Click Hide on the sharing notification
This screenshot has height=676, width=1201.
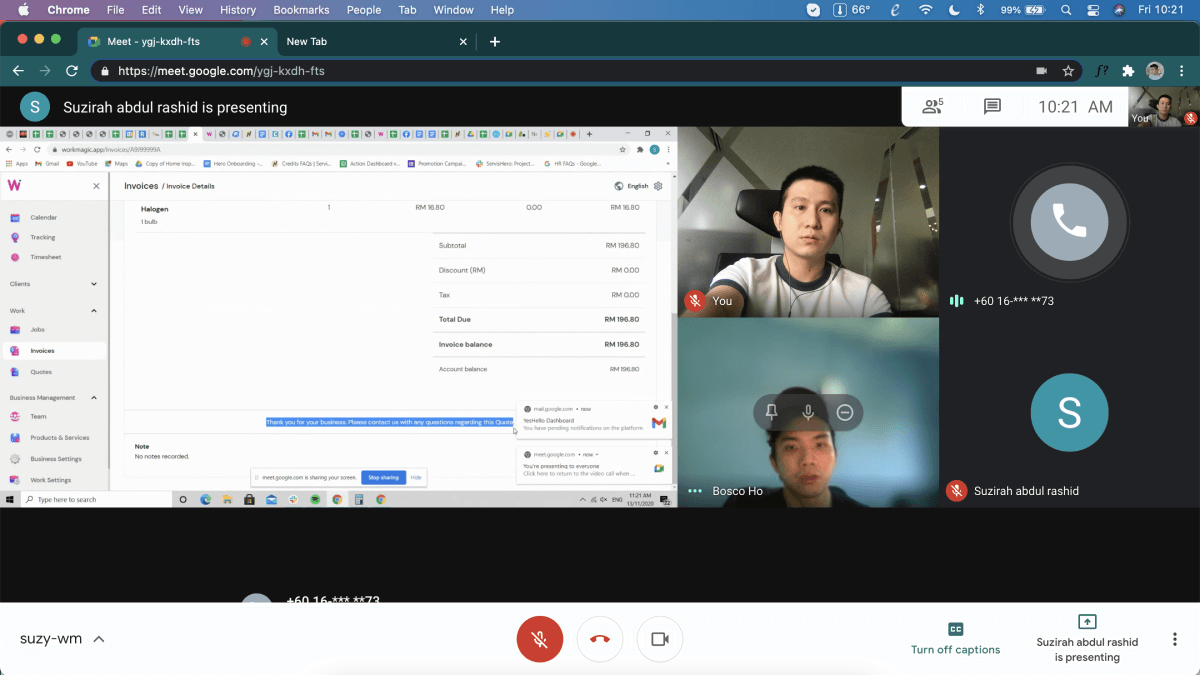pyautogui.click(x=417, y=477)
